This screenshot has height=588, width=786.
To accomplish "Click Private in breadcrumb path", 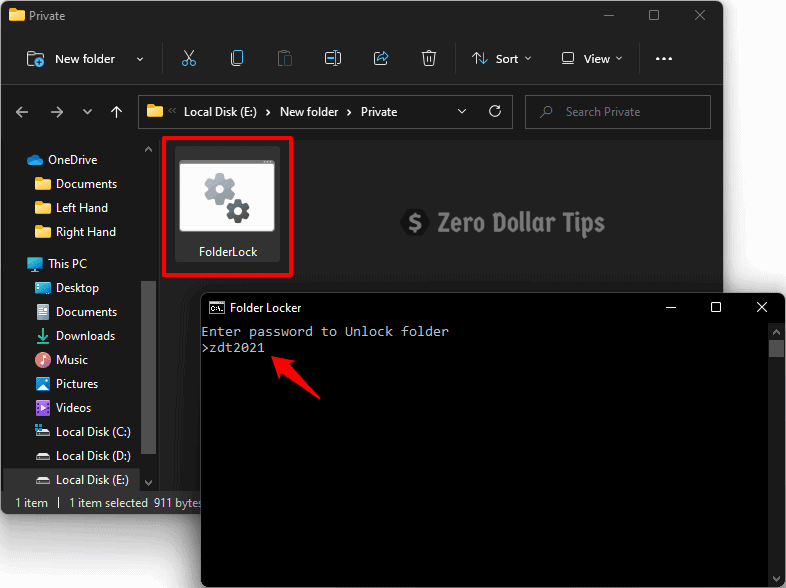I will pos(379,112).
